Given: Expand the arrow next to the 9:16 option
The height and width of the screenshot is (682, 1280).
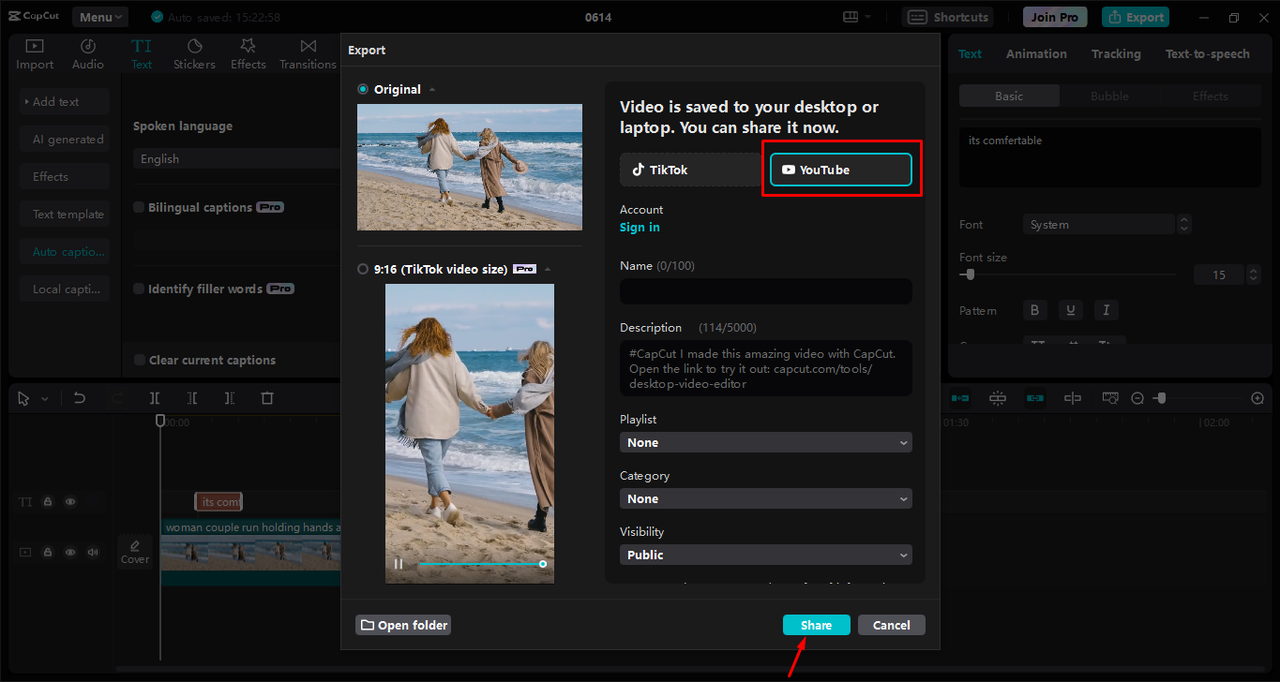Looking at the screenshot, I should click(x=547, y=269).
